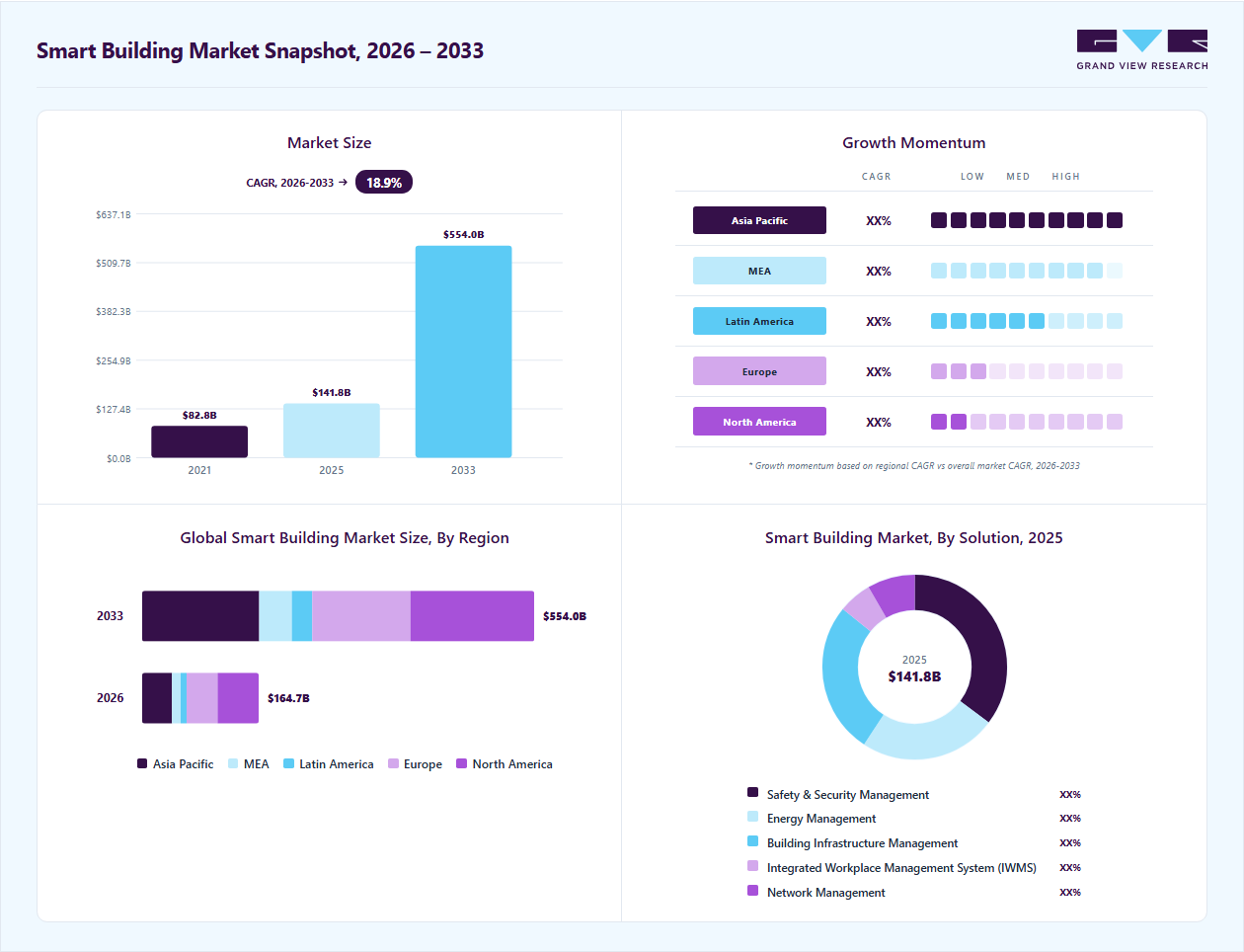Click the Europe momentum indicator row
This screenshot has width=1244, height=952.
tap(1027, 371)
